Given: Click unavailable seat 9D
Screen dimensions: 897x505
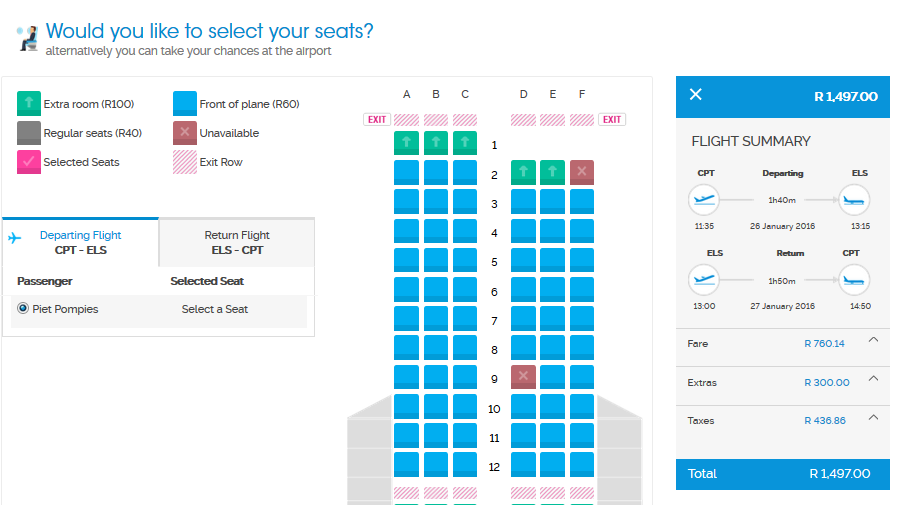Looking at the screenshot, I should pyautogui.click(x=523, y=377).
